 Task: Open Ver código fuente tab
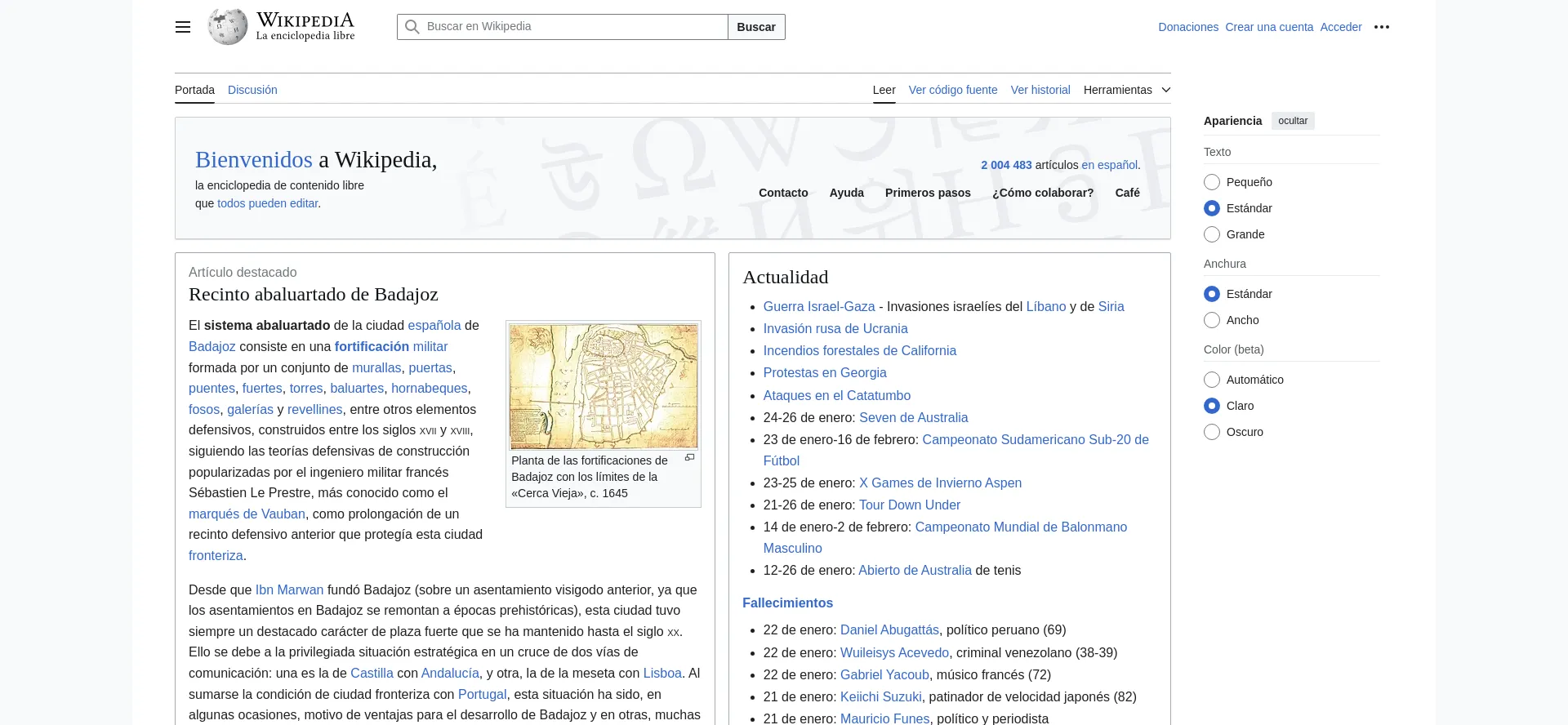(x=953, y=90)
